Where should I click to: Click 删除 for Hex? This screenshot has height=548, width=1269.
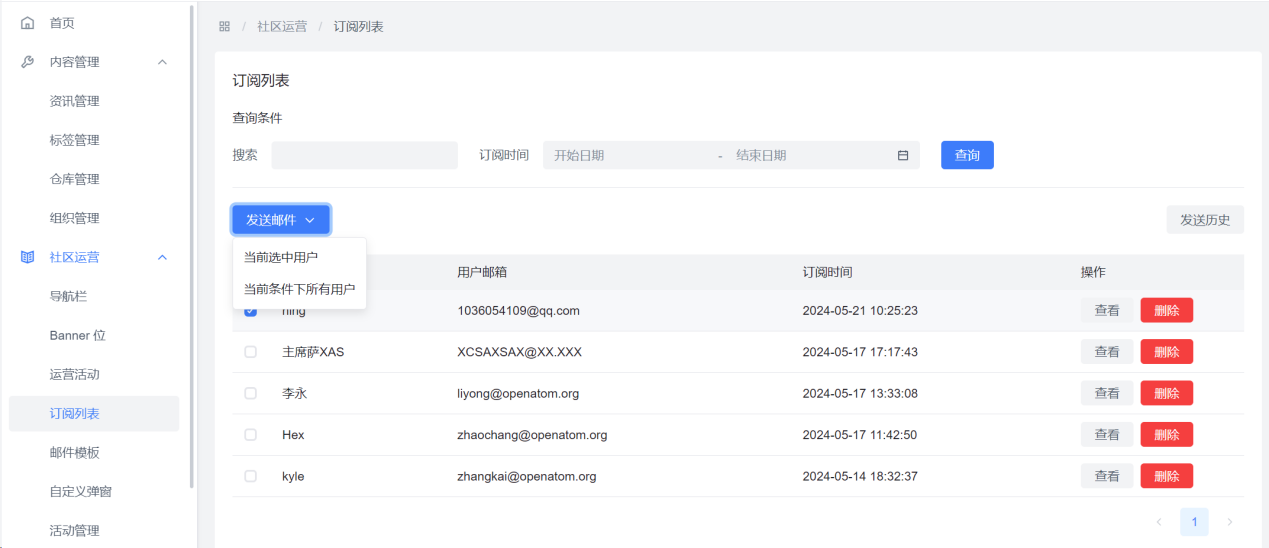pyautogui.click(x=1166, y=435)
